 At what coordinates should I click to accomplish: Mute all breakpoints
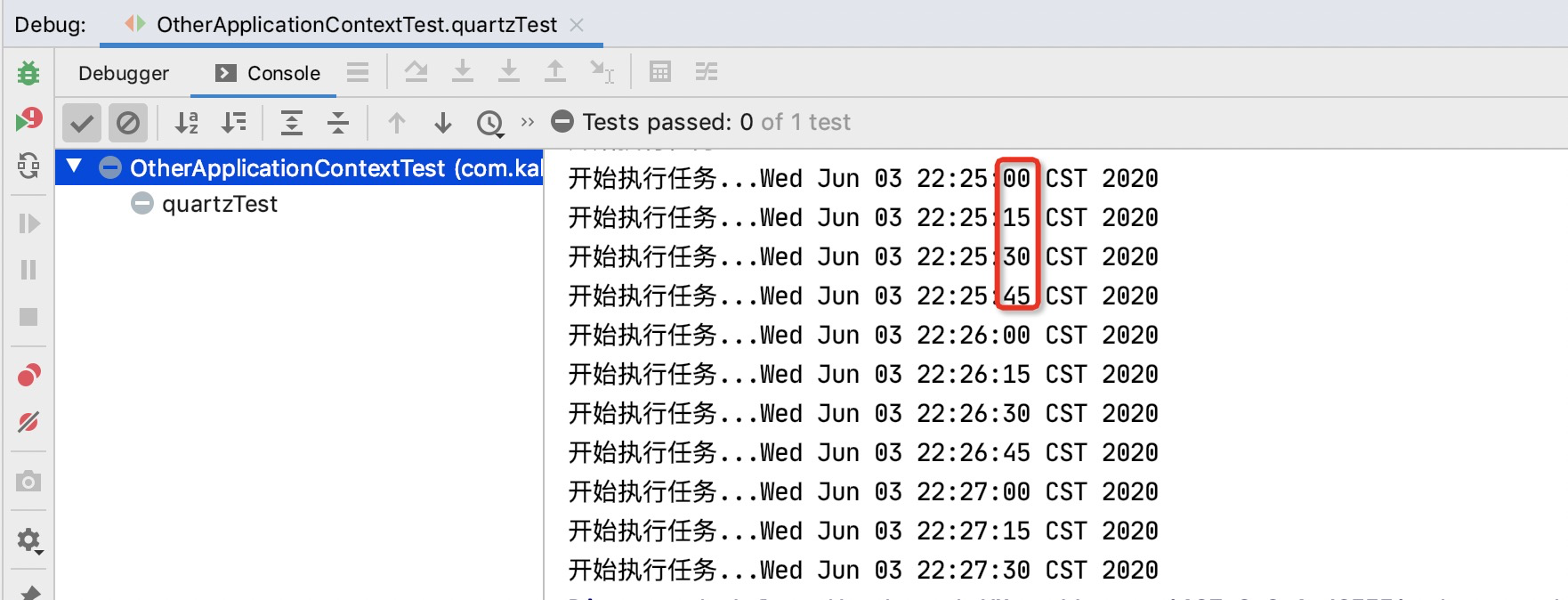click(28, 423)
